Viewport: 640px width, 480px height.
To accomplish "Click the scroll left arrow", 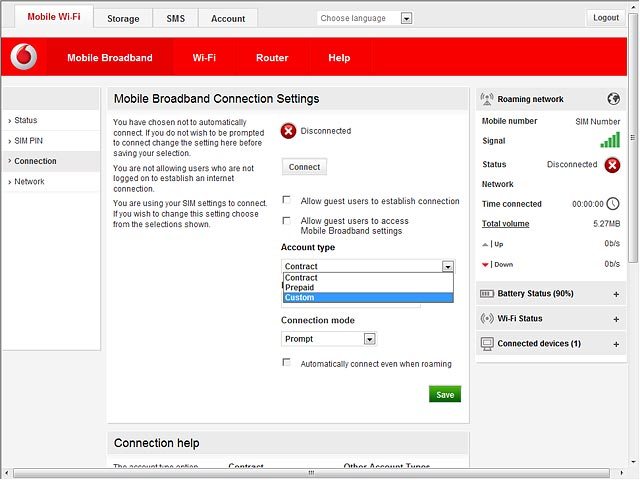I will (x=6, y=473).
